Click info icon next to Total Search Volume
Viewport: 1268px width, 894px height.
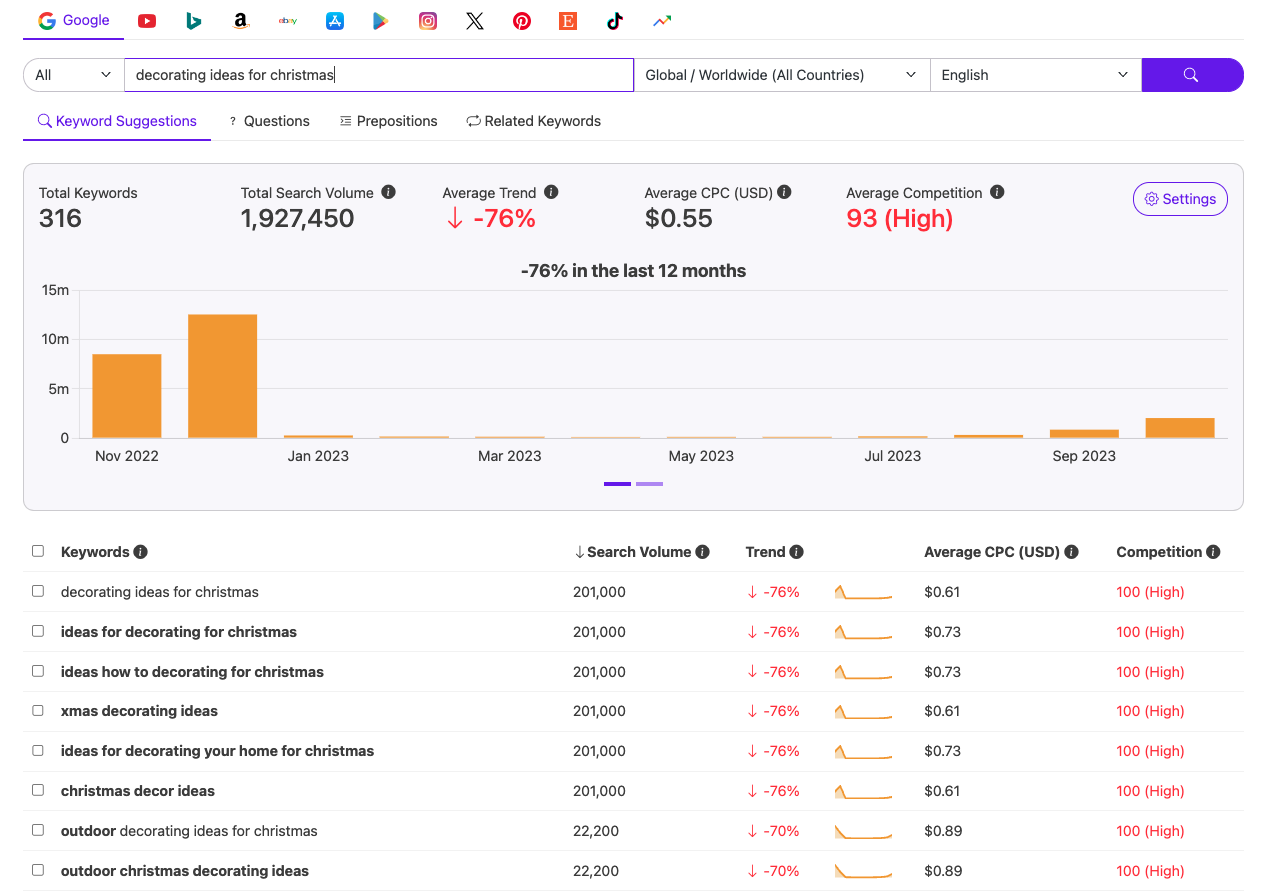pyautogui.click(x=389, y=192)
